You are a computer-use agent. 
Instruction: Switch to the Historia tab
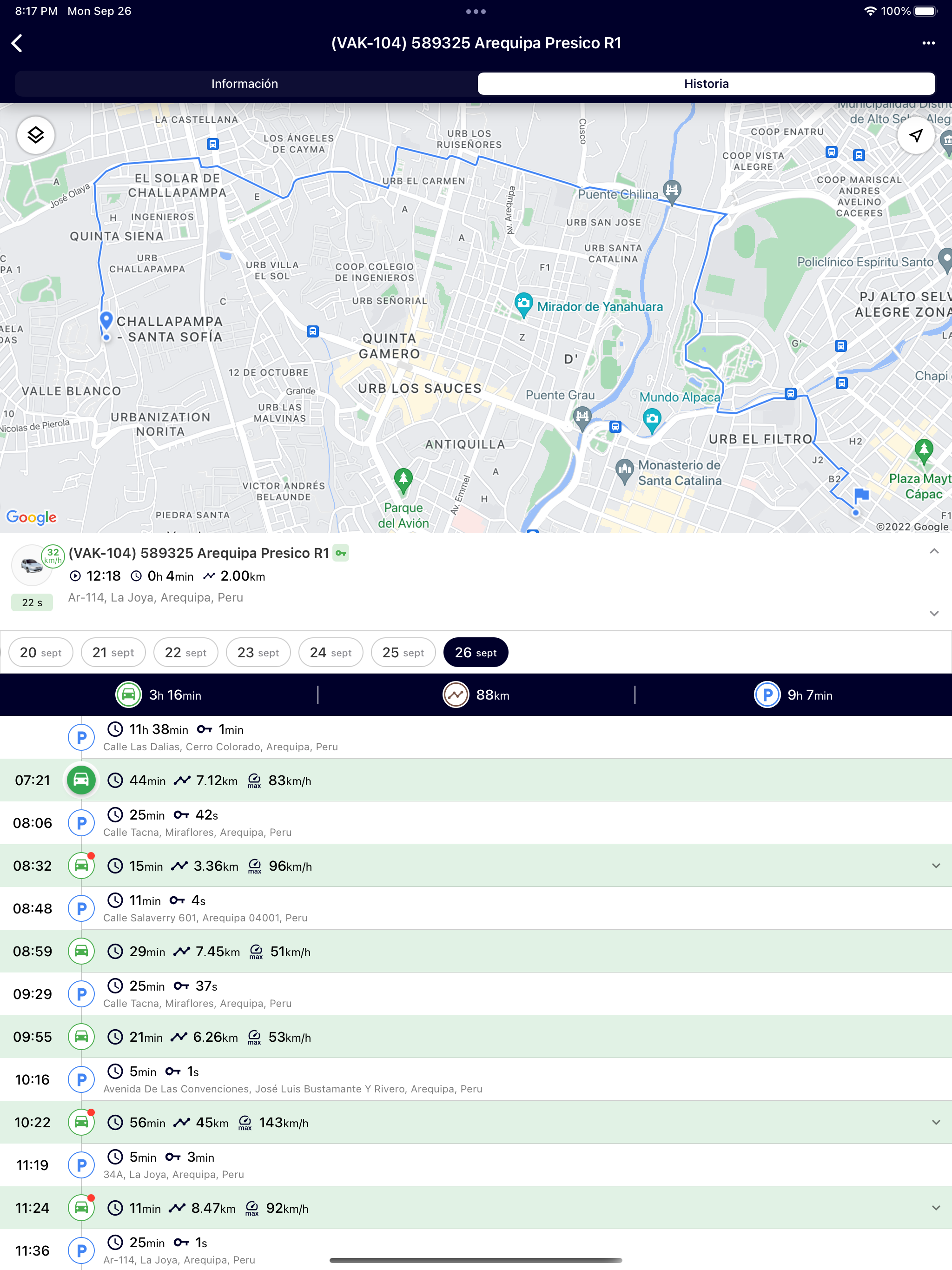706,84
